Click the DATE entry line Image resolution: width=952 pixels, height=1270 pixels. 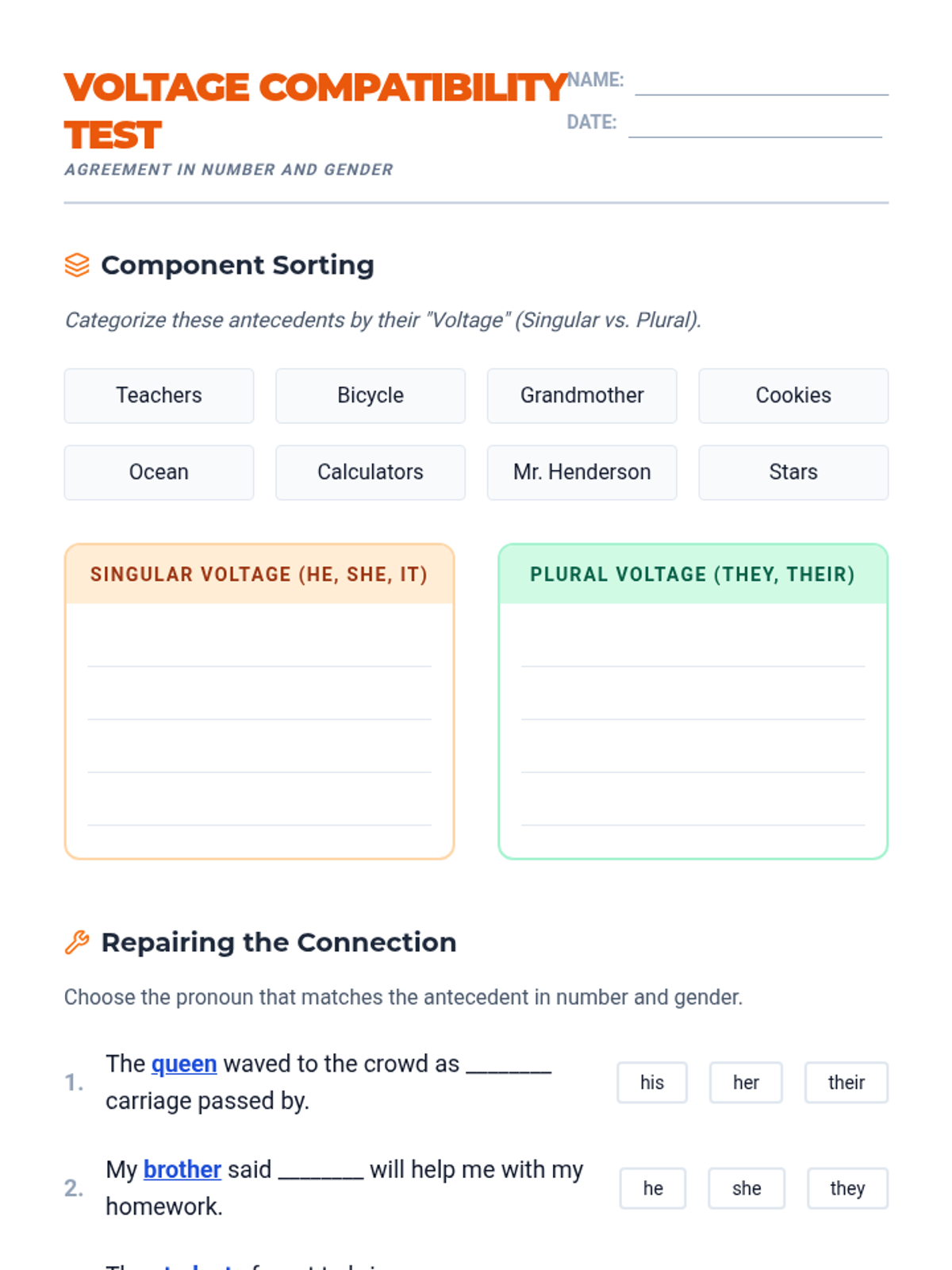754,126
